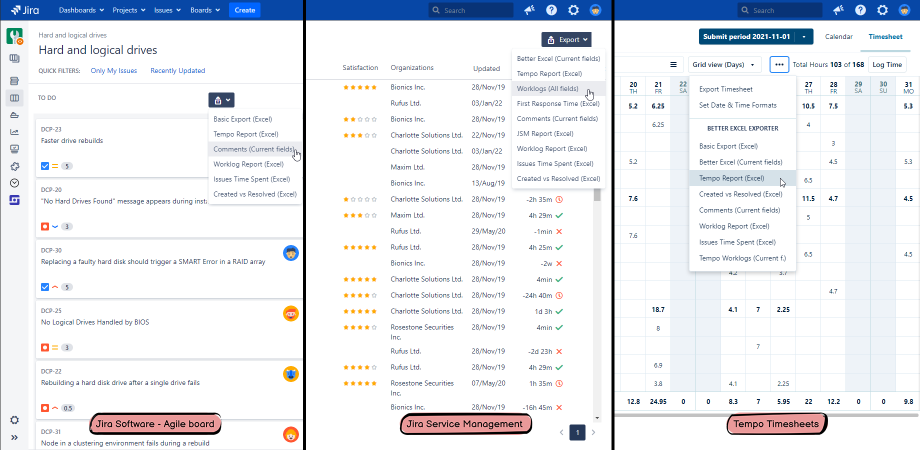Open the clock icon in the sidebar

point(15,183)
